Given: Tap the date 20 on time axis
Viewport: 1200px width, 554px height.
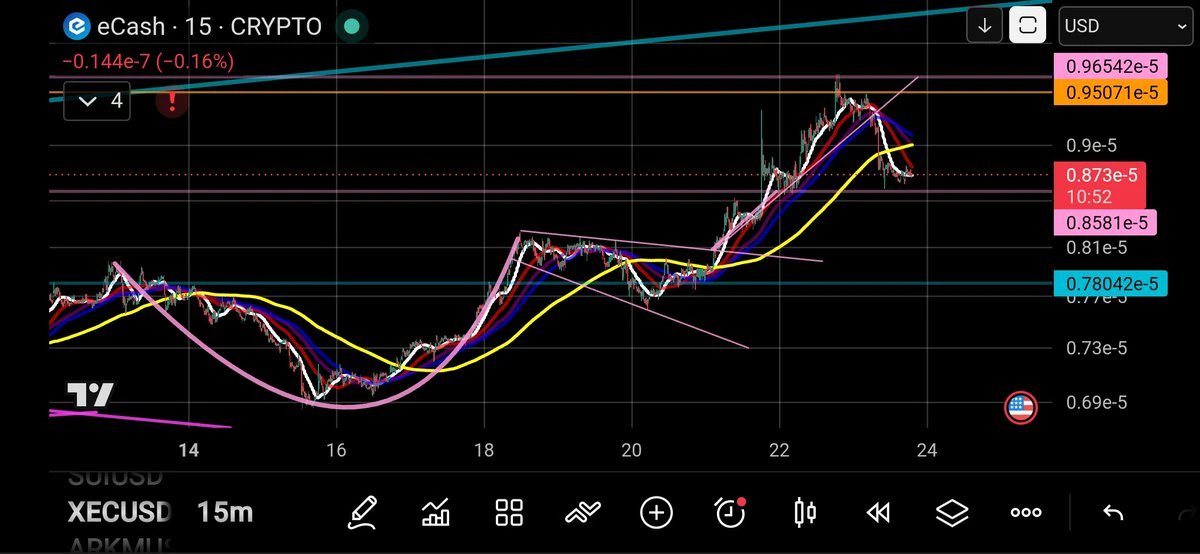Looking at the screenshot, I should [632, 449].
